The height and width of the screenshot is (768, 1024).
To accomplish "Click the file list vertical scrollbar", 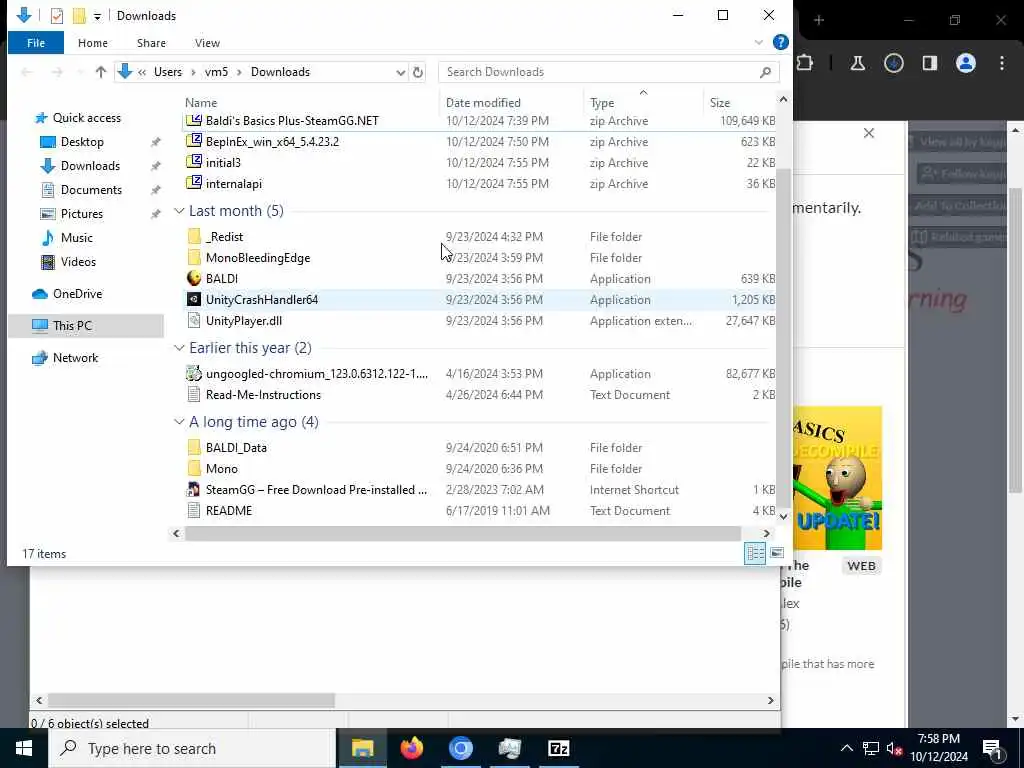I will coord(783,338).
